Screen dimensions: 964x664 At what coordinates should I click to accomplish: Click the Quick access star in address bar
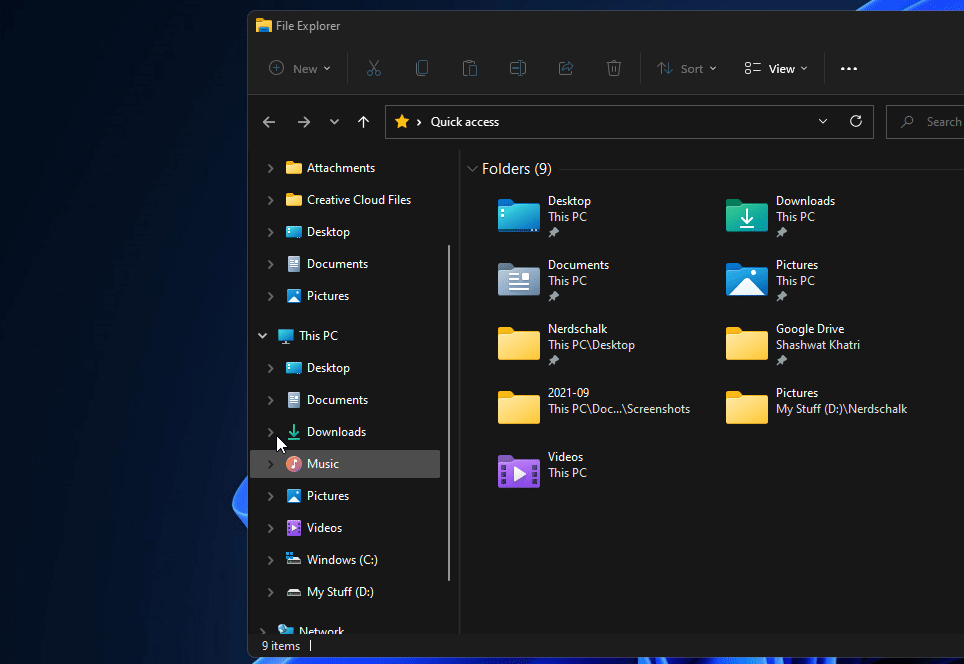click(x=400, y=121)
